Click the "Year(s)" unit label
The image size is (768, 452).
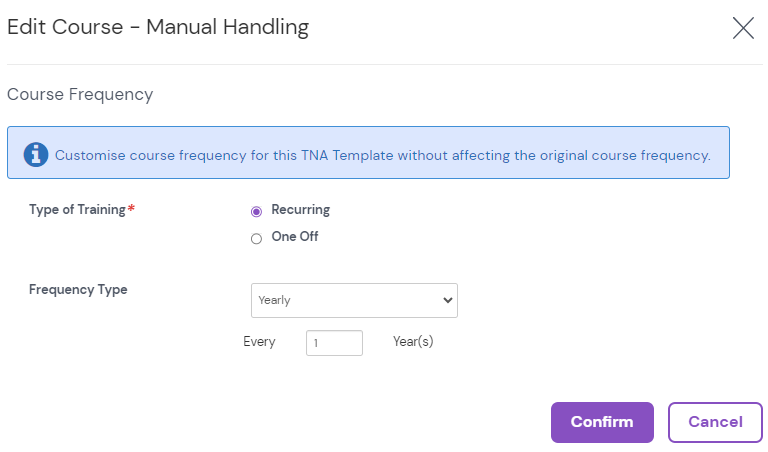click(413, 342)
